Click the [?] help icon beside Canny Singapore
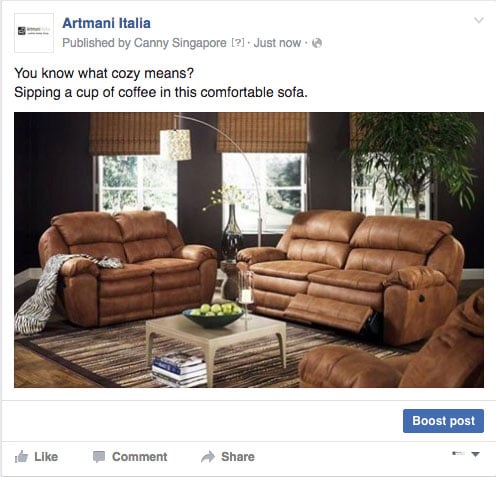Screen dimensions: 496x477 tap(238, 43)
